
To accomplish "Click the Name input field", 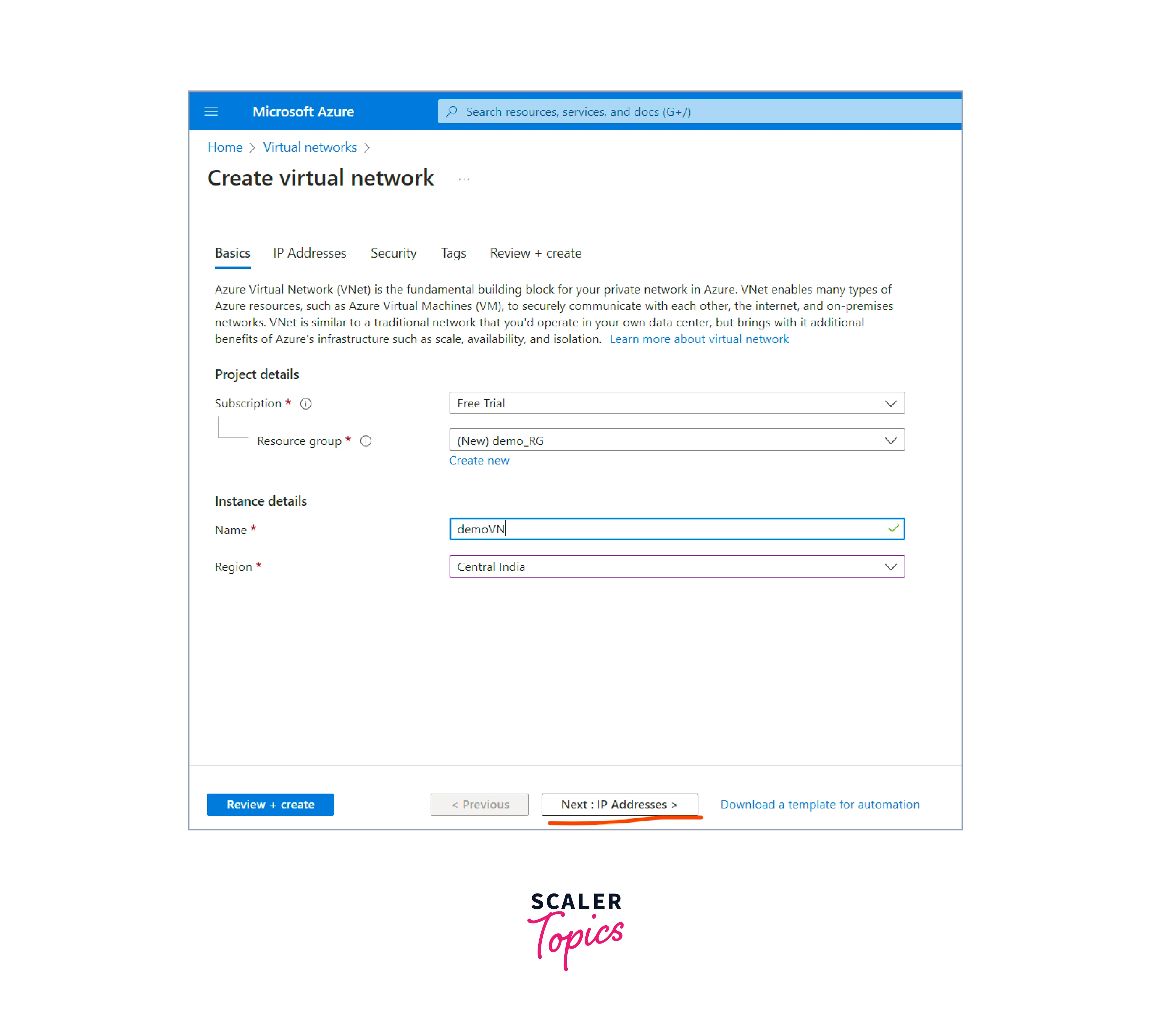I will [676, 528].
